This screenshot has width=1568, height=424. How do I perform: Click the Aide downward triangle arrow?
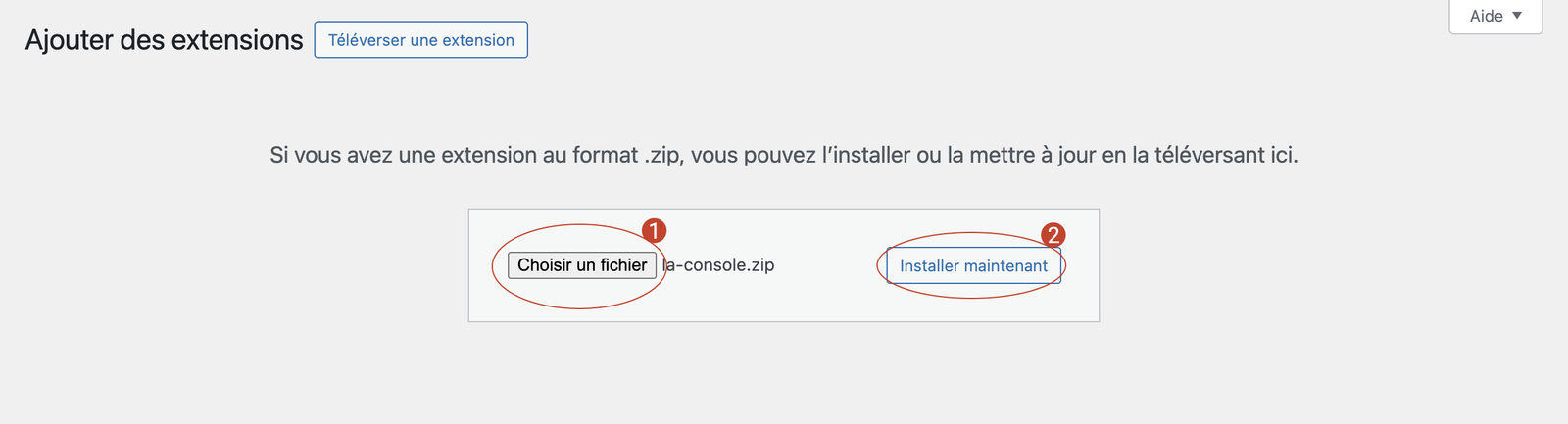(1517, 16)
